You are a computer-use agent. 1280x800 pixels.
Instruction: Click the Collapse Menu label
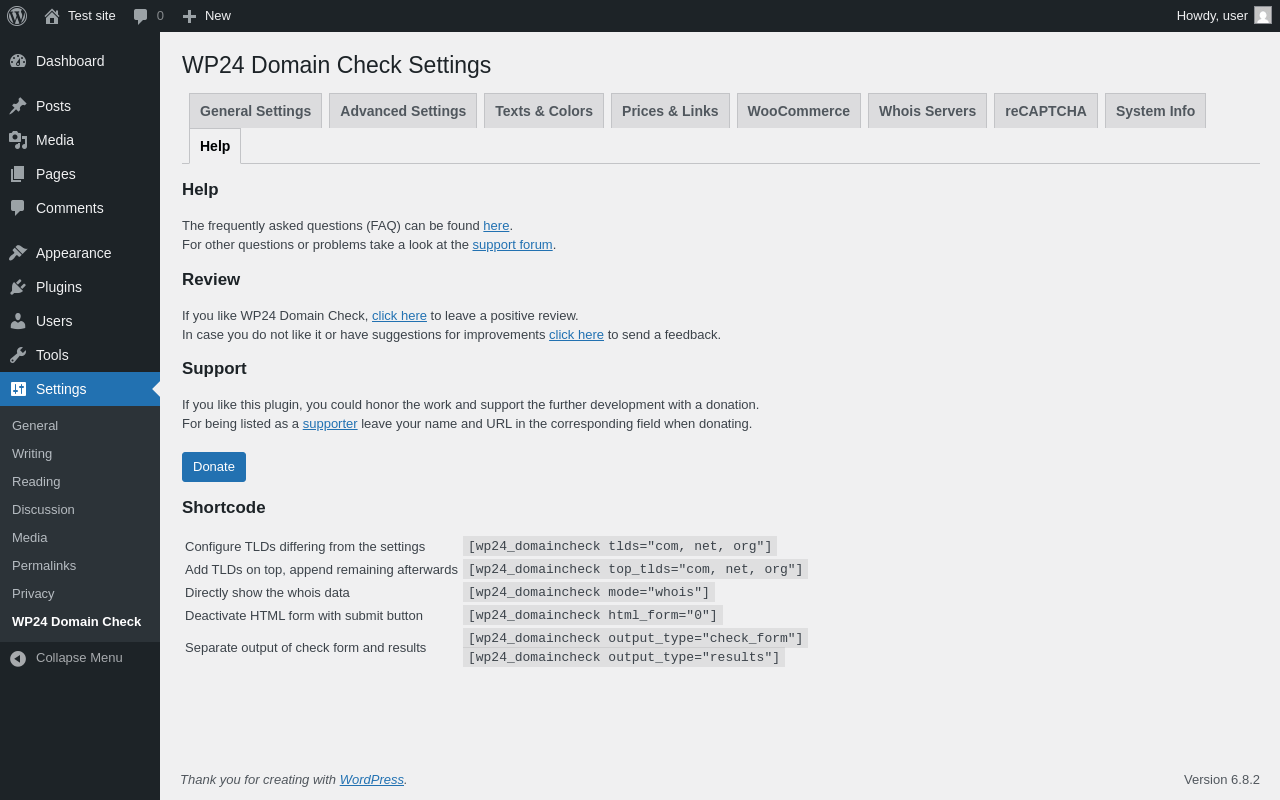pos(79,658)
